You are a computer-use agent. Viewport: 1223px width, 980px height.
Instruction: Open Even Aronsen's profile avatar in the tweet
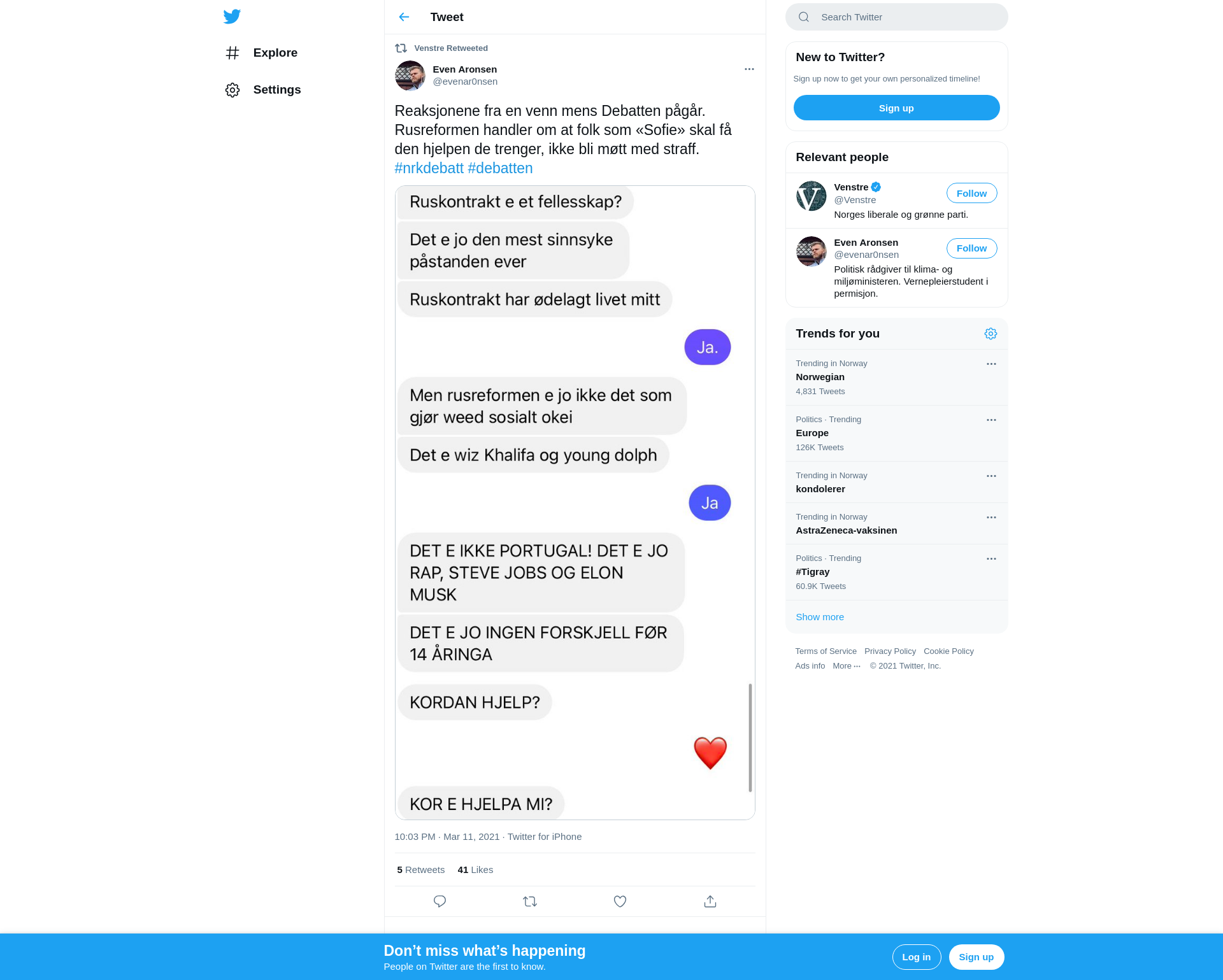coord(410,76)
